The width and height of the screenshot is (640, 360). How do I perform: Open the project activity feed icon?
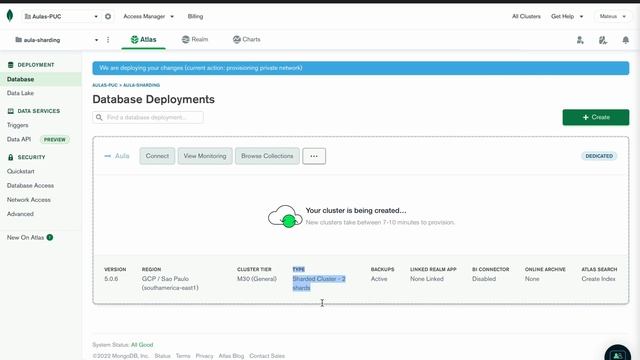coord(603,40)
